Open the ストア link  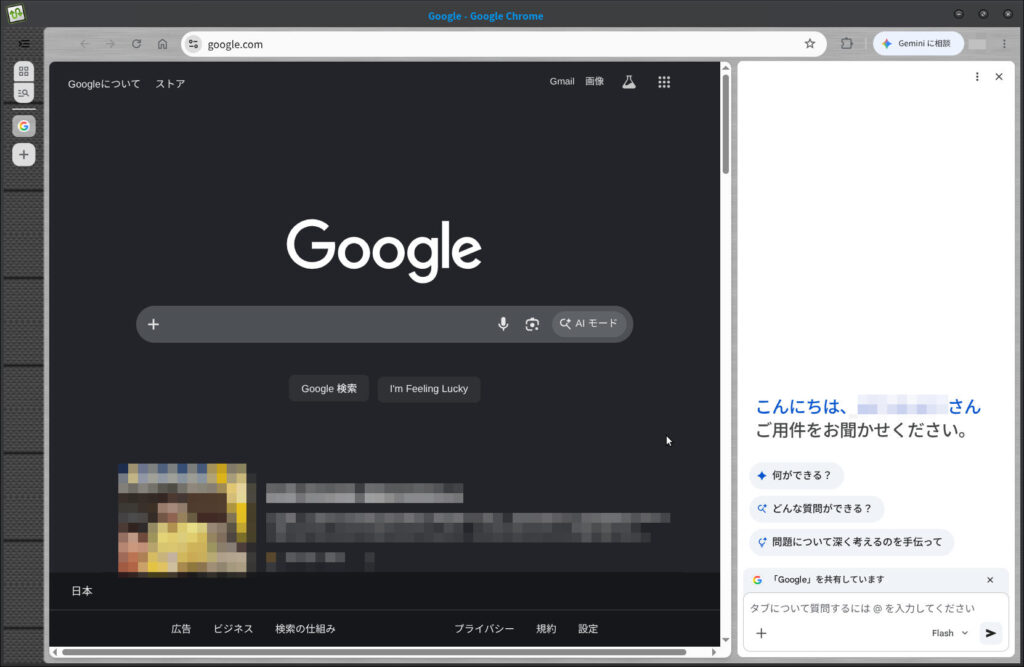(170, 84)
